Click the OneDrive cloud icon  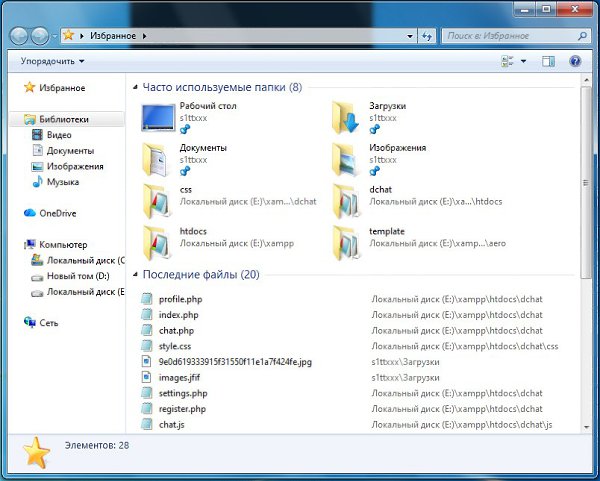coord(29,213)
